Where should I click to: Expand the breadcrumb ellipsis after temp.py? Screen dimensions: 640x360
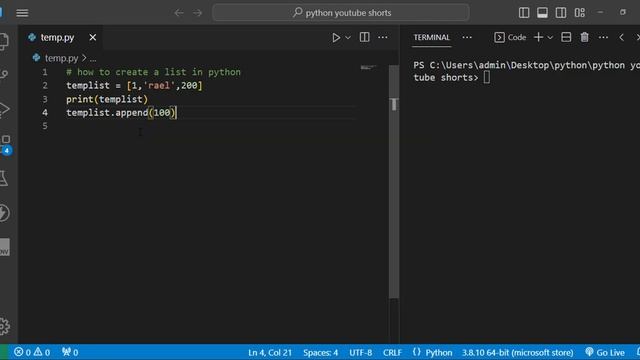93,59
